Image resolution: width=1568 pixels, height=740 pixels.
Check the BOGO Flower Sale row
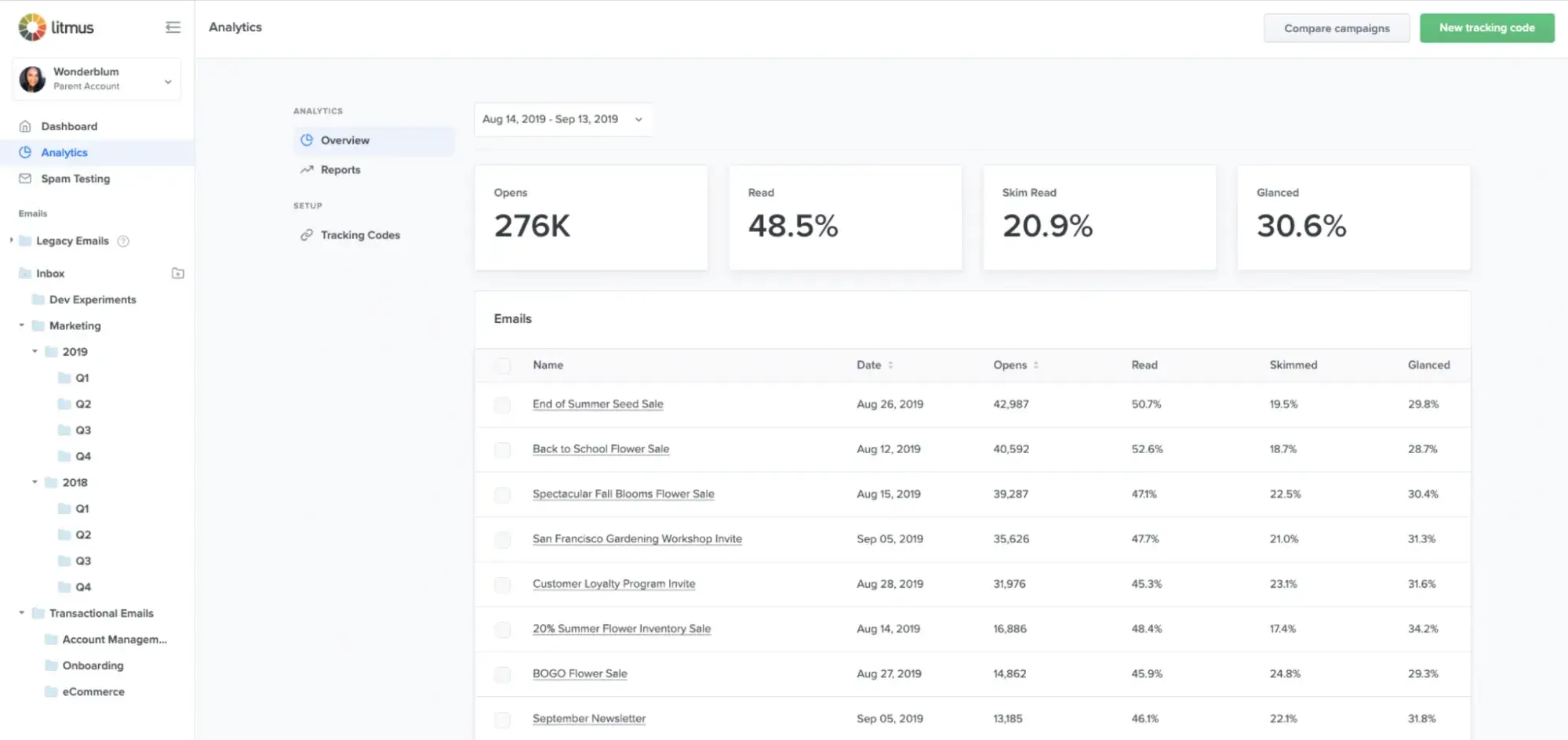pos(502,674)
